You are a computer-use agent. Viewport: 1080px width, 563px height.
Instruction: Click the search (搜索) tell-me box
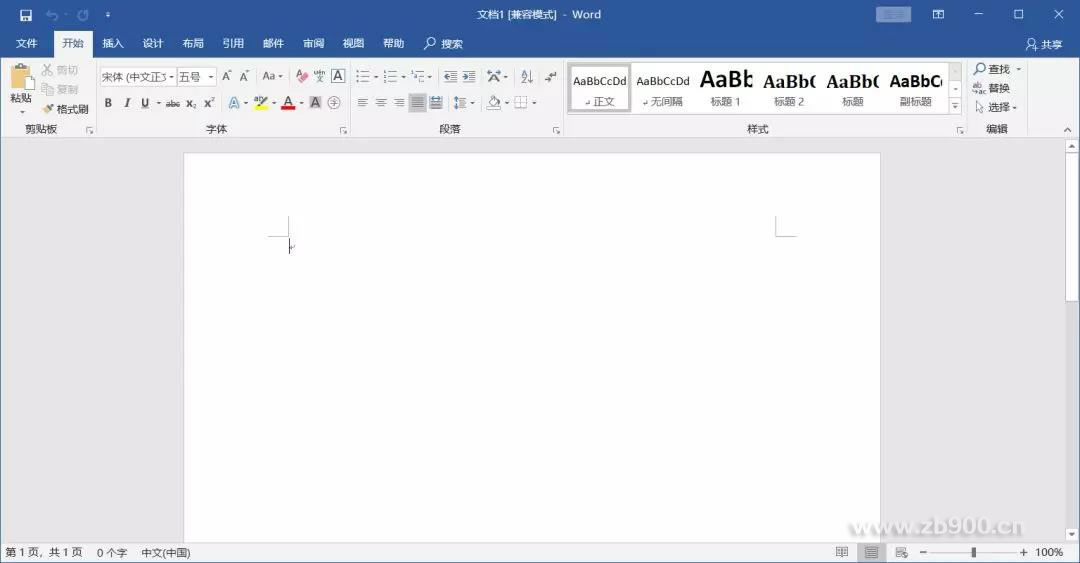pyautogui.click(x=443, y=43)
